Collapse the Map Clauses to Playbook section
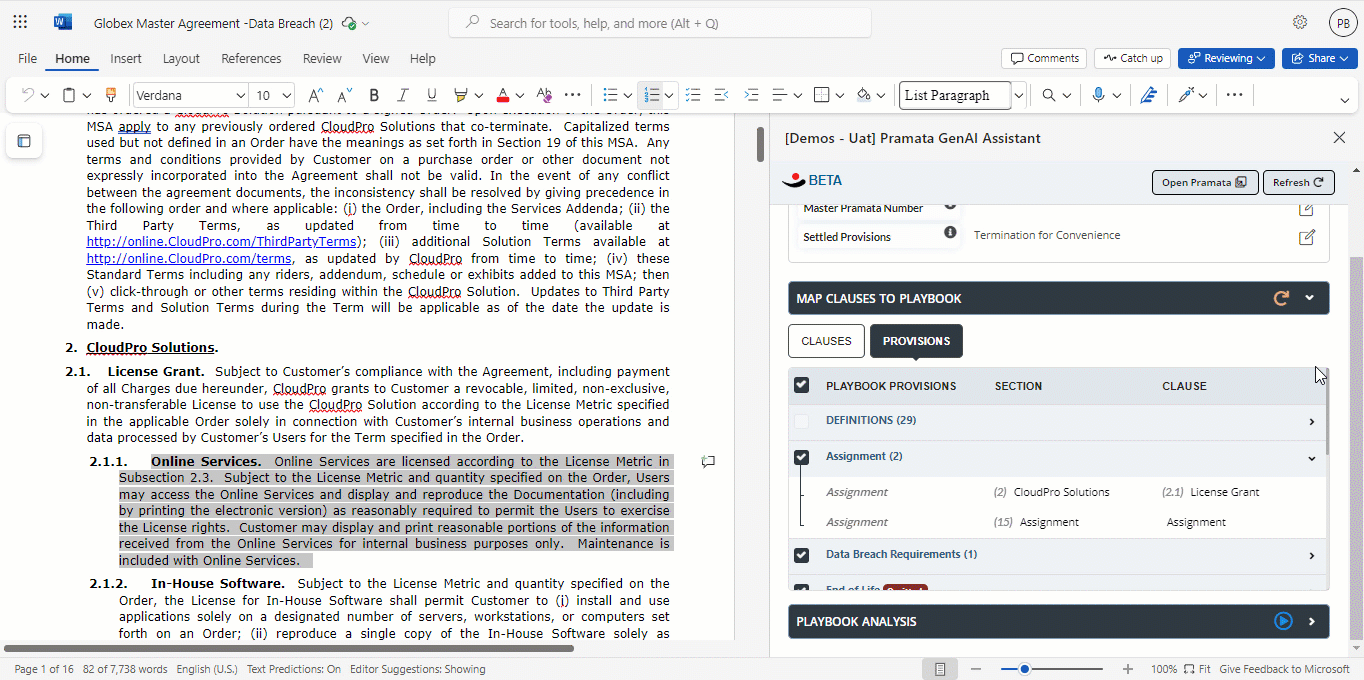Image resolution: width=1364 pixels, height=680 pixels. (1309, 298)
